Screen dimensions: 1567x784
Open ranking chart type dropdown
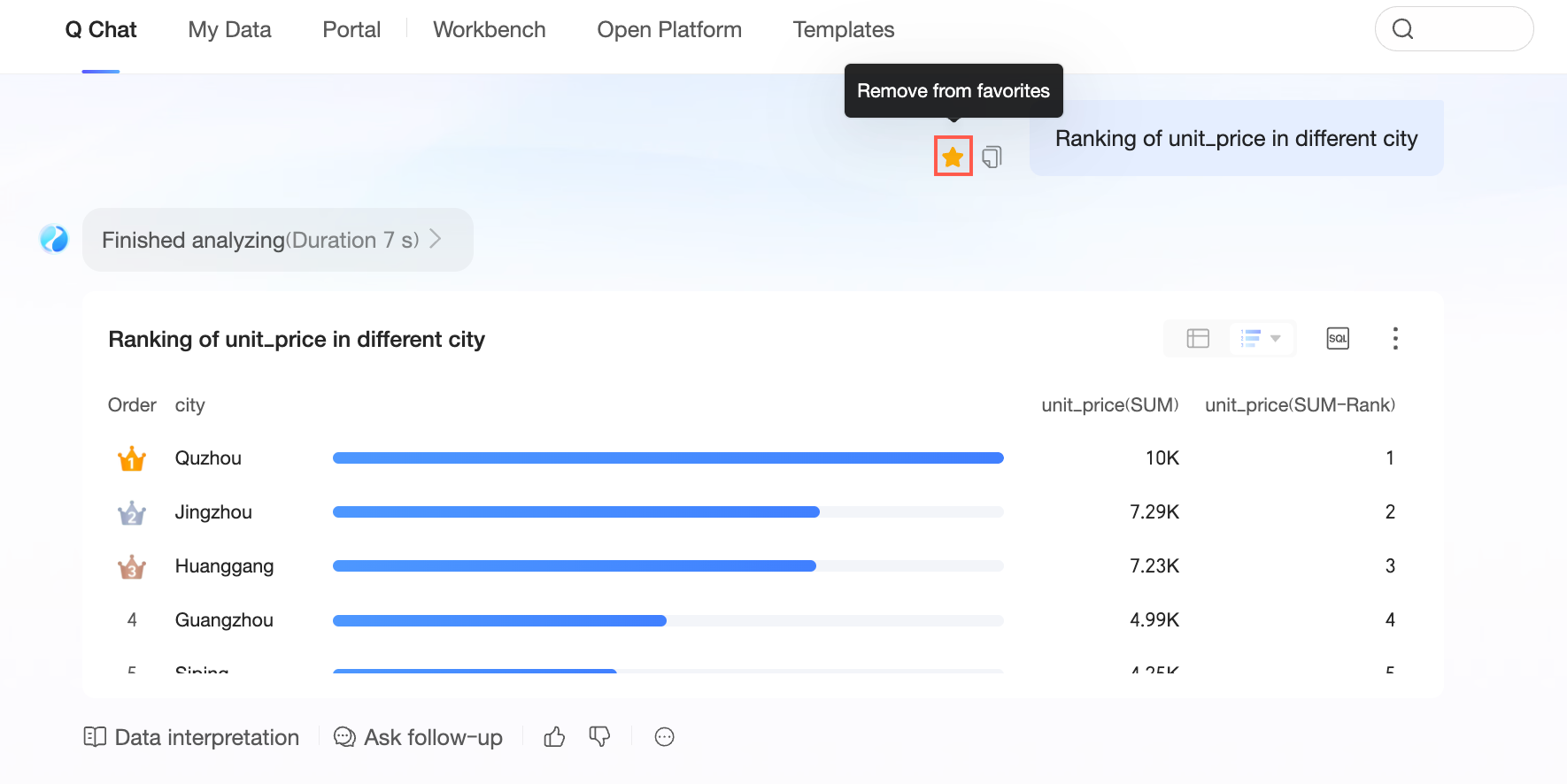click(x=1262, y=338)
